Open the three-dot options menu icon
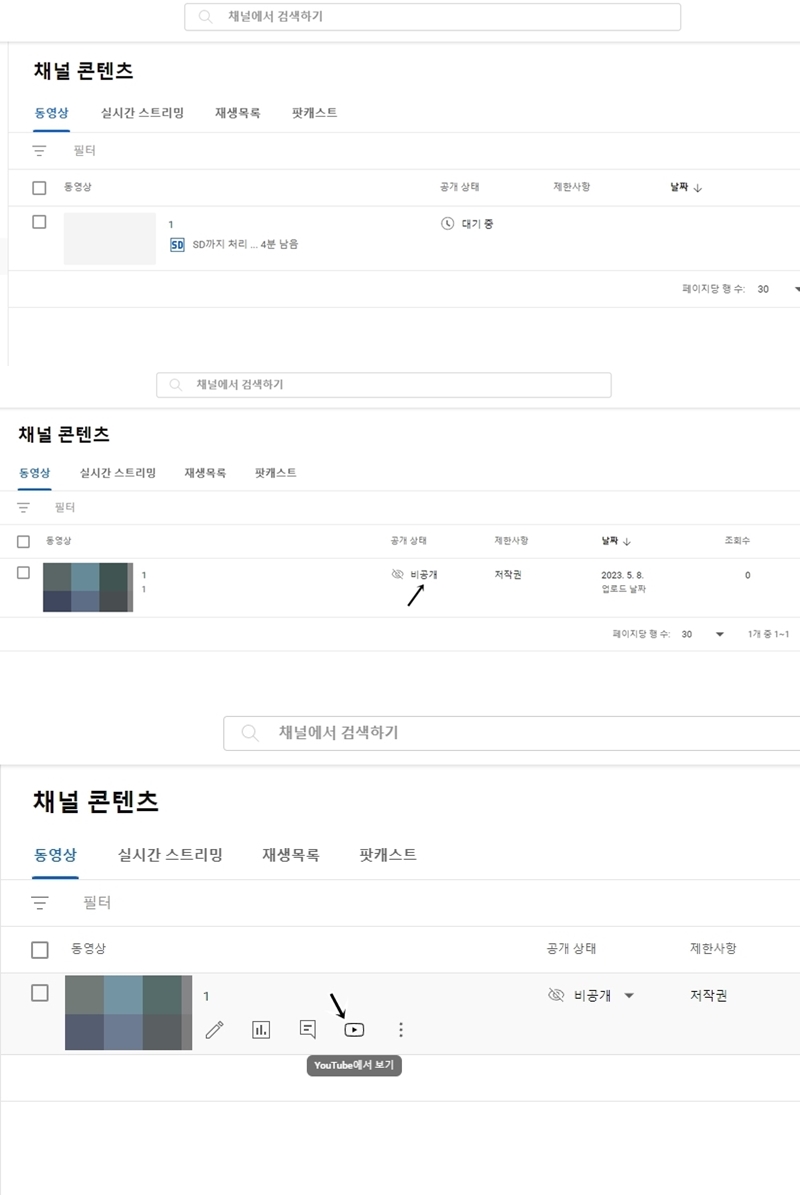Viewport: 800px width, 1195px height. pyautogui.click(x=401, y=1030)
